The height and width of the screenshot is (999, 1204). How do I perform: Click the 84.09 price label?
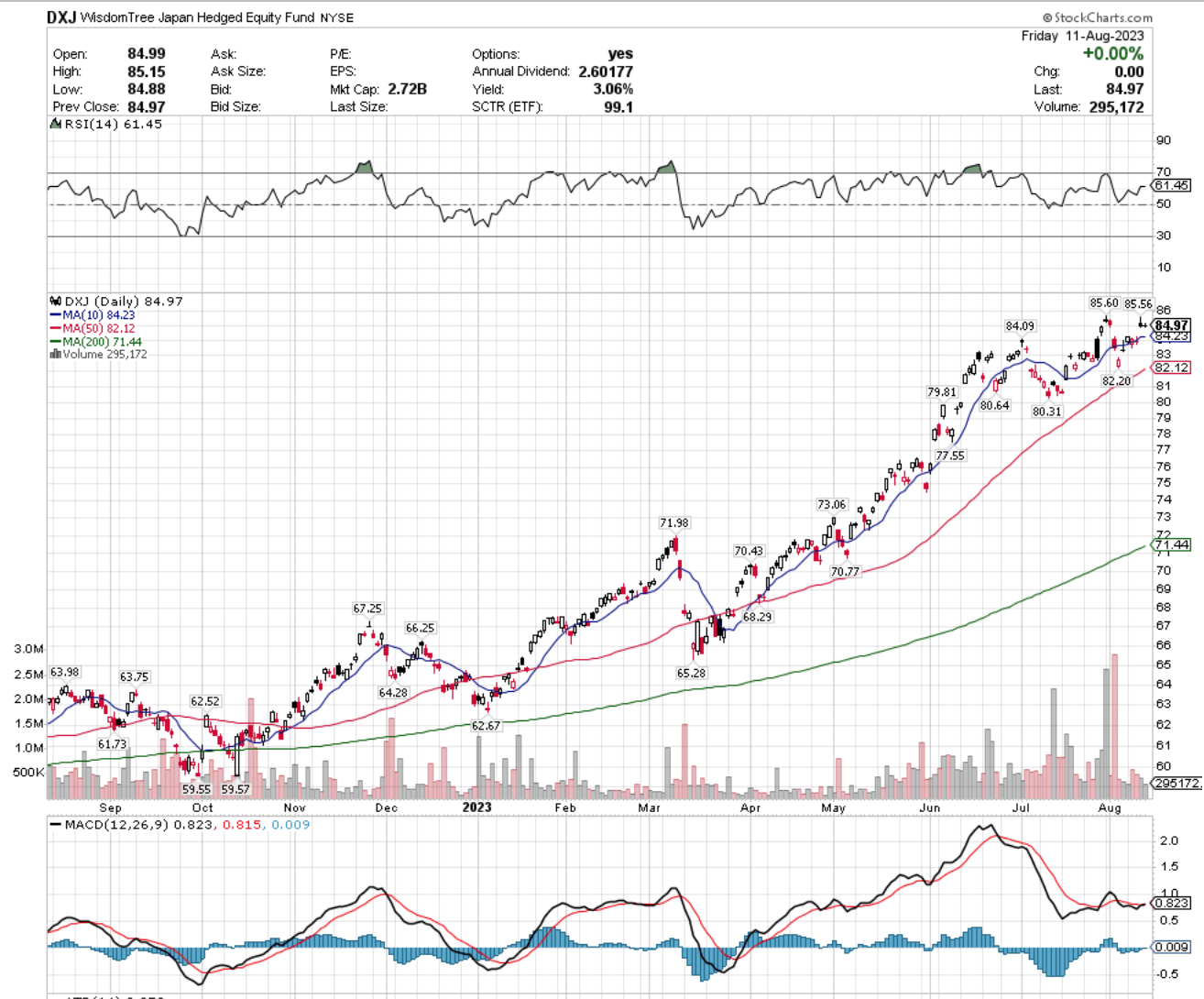click(x=1020, y=326)
